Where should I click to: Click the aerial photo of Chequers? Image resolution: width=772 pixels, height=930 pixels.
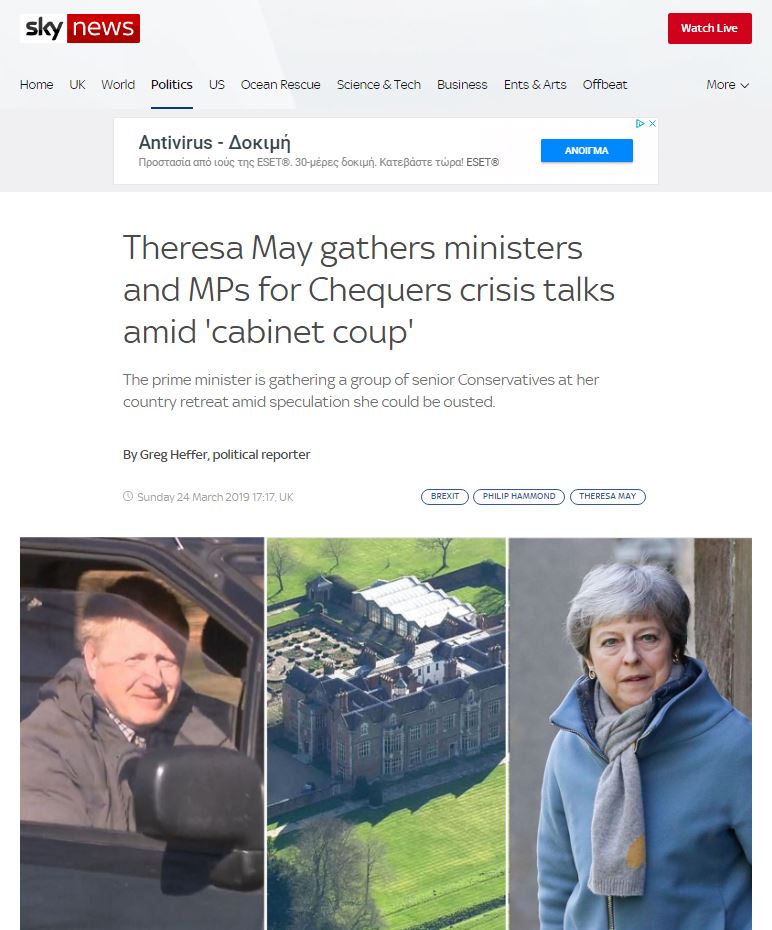point(386,734)
